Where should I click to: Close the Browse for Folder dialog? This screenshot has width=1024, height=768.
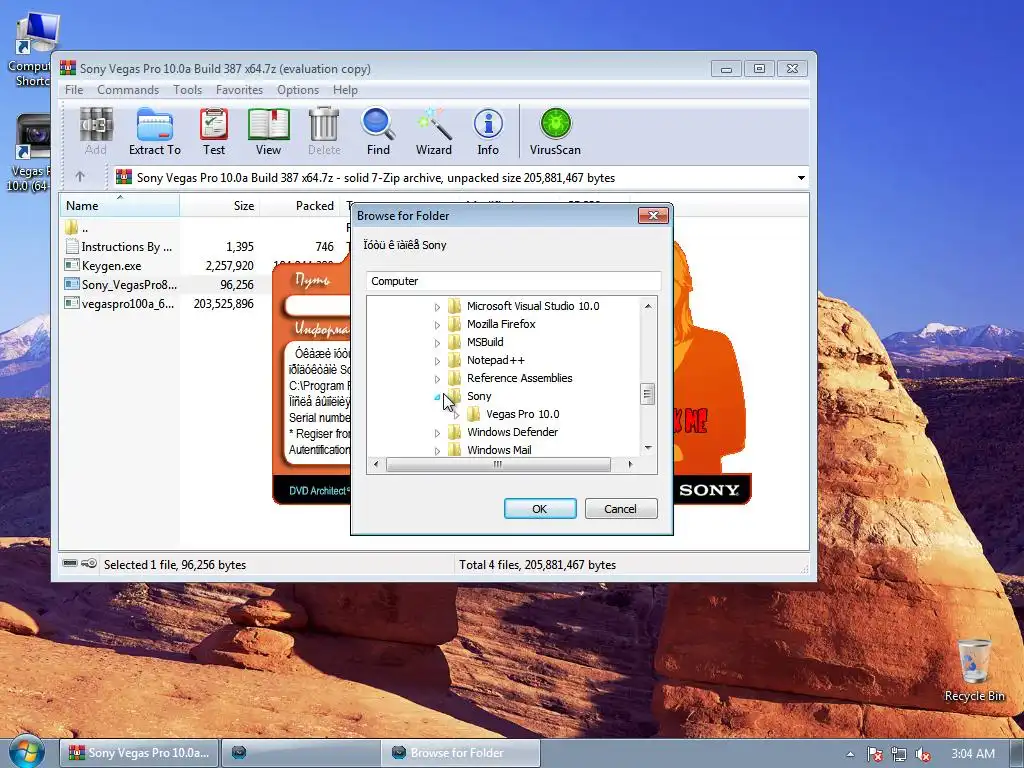(x=653, y=215)
